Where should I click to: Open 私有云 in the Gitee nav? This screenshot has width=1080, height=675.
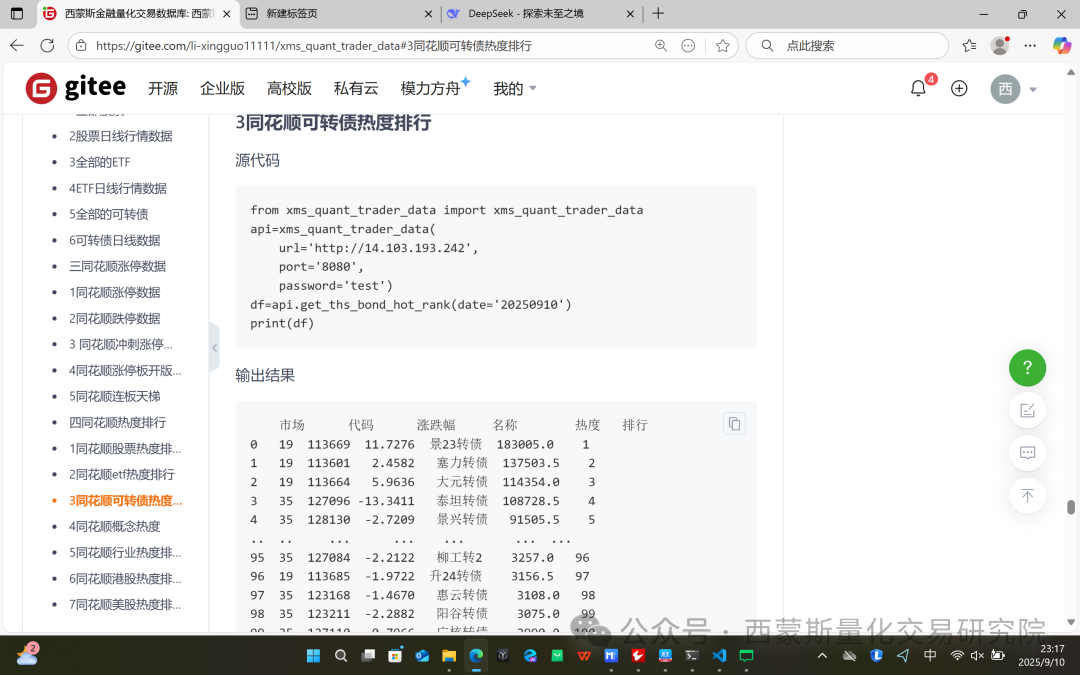point(356,89)
